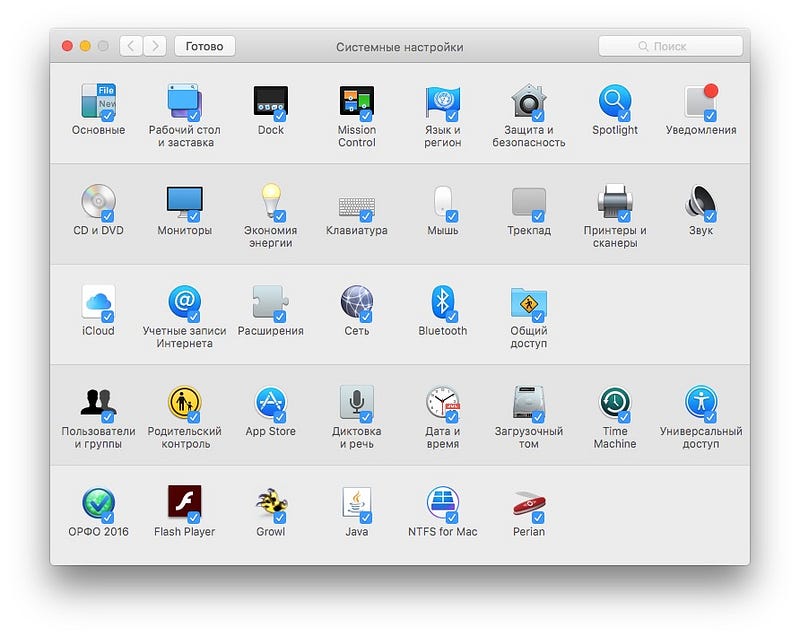The height and width of the screenshot is (637, 800).
Task: Open Защита и безопасность house icon
Action: pos(529,101)
